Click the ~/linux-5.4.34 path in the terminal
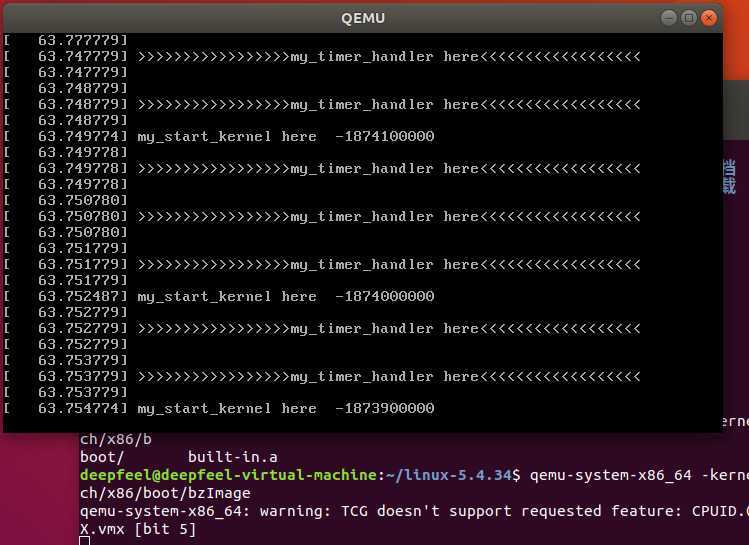The width and height of the screenshot is (749, 545). (x=448, y=475)
